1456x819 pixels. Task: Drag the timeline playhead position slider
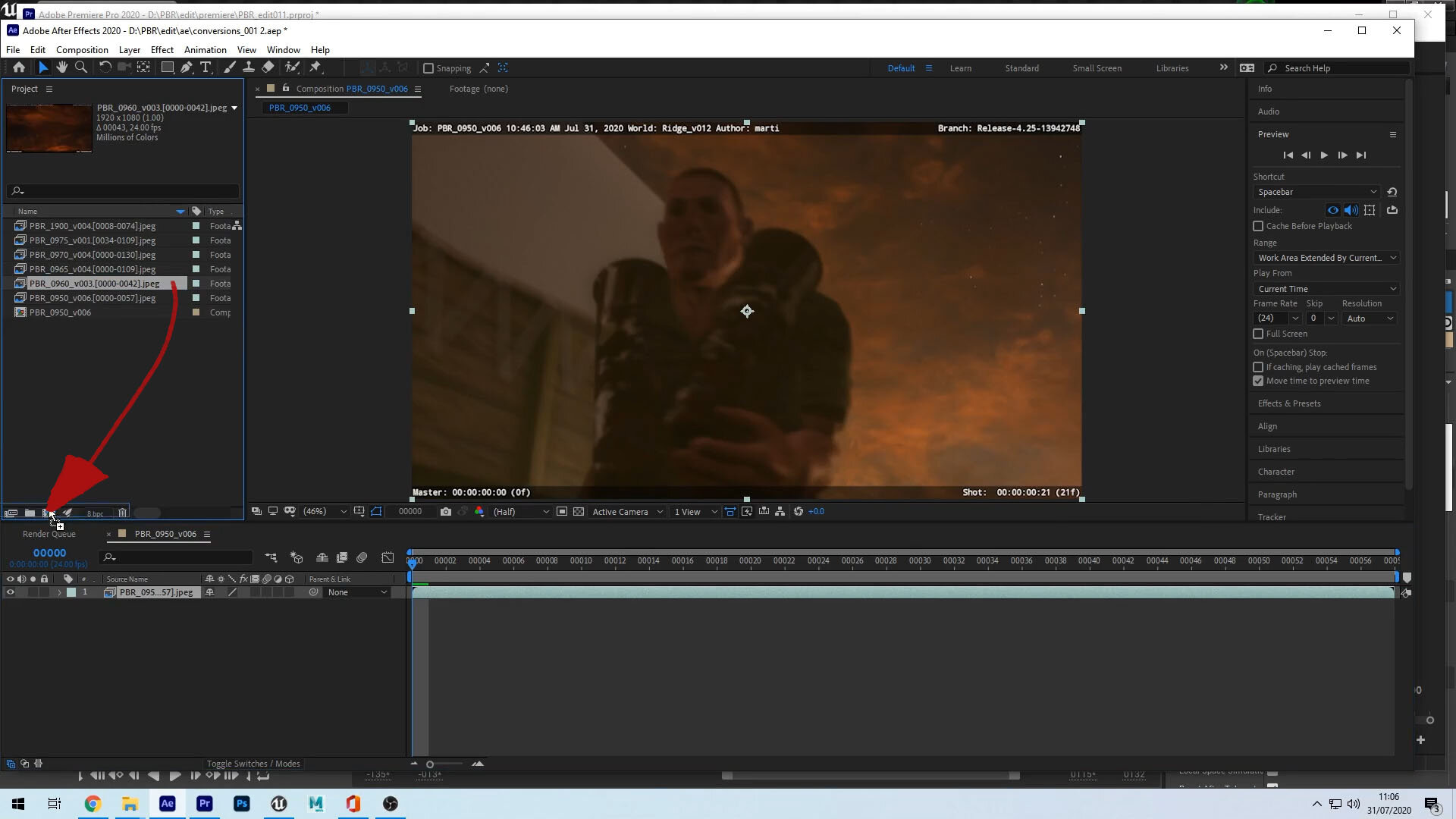412,560
